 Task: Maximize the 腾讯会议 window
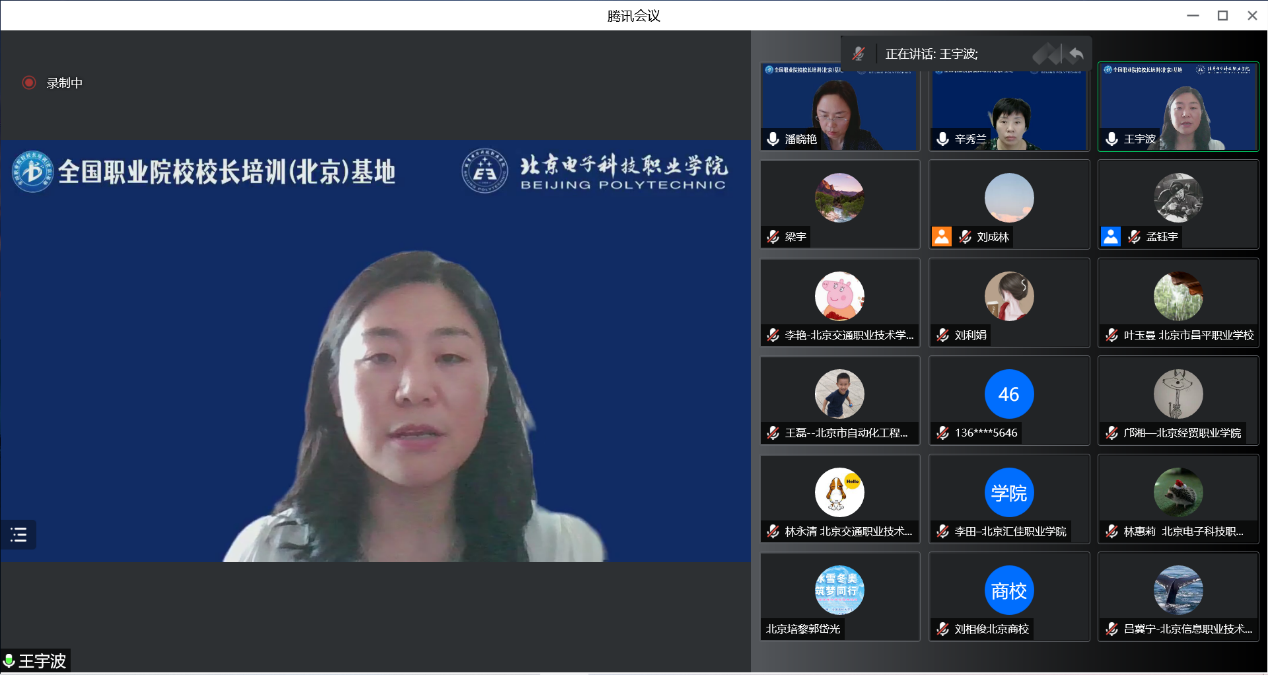click(x=1222, y=15)
